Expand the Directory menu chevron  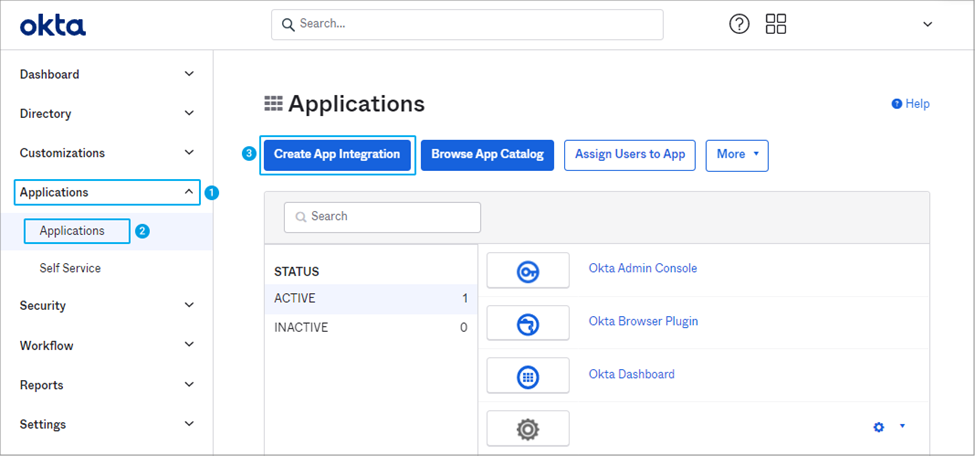190,113
